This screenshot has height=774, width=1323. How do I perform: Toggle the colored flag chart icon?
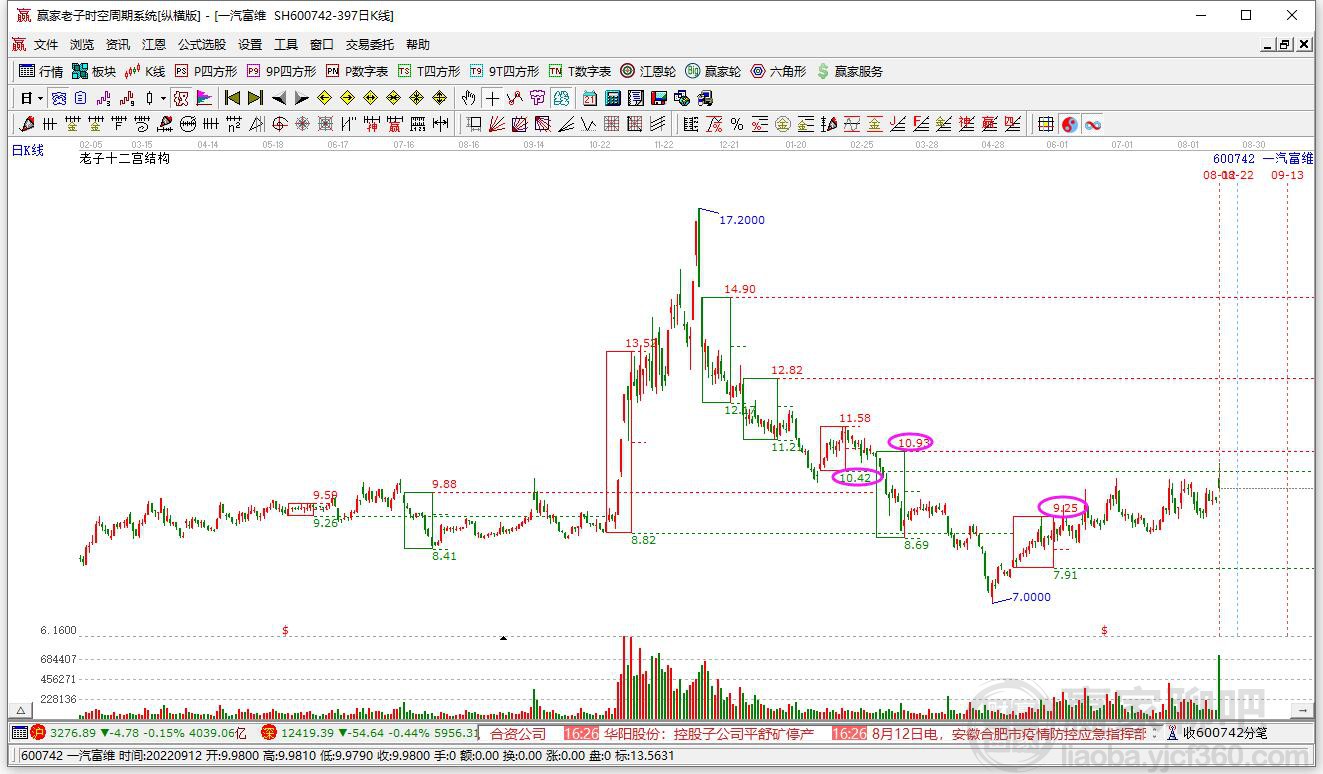tap(204, 98)
